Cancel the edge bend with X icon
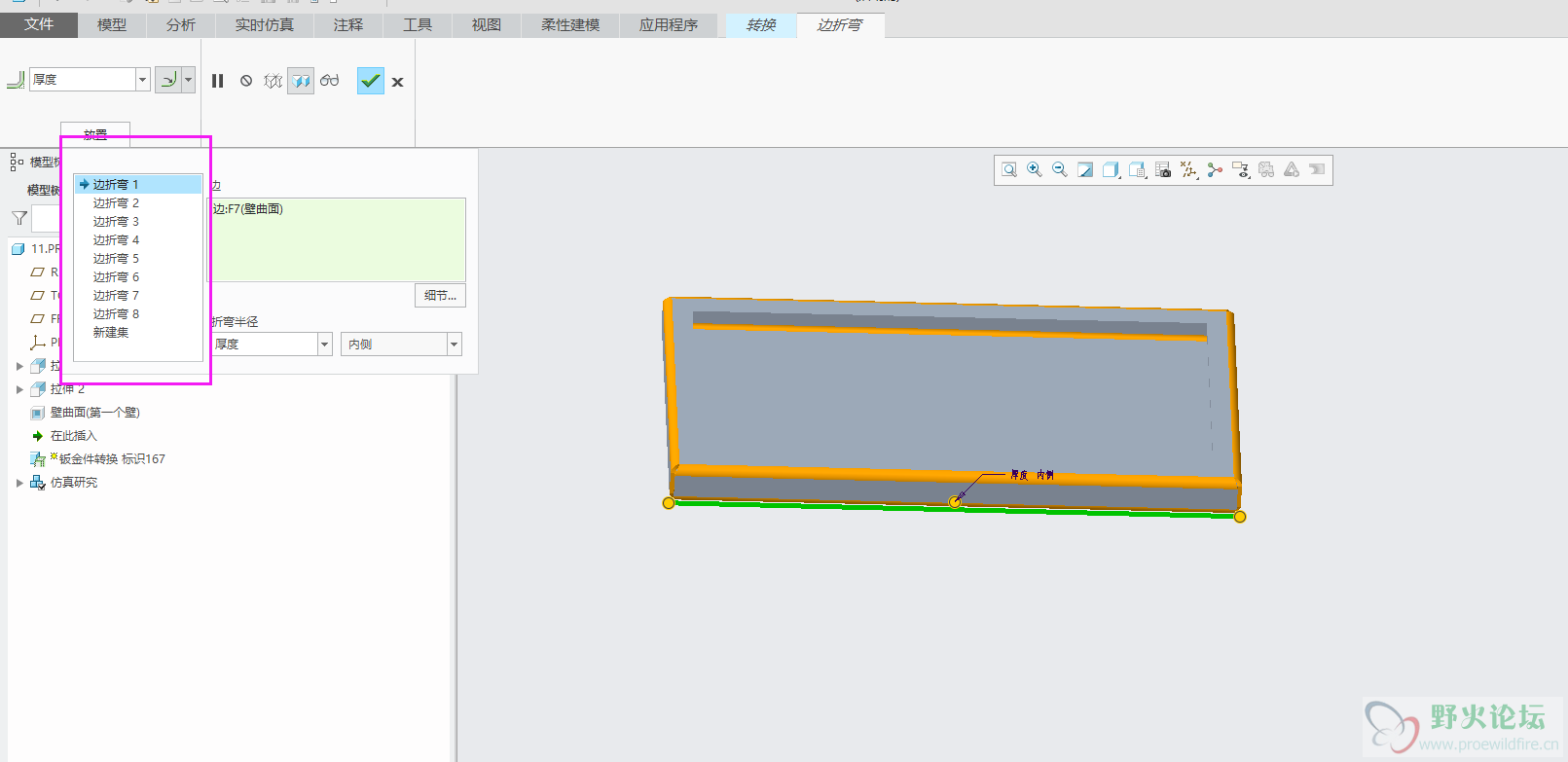This screenshot has height=762, width=1568. (x=397, y=82)
